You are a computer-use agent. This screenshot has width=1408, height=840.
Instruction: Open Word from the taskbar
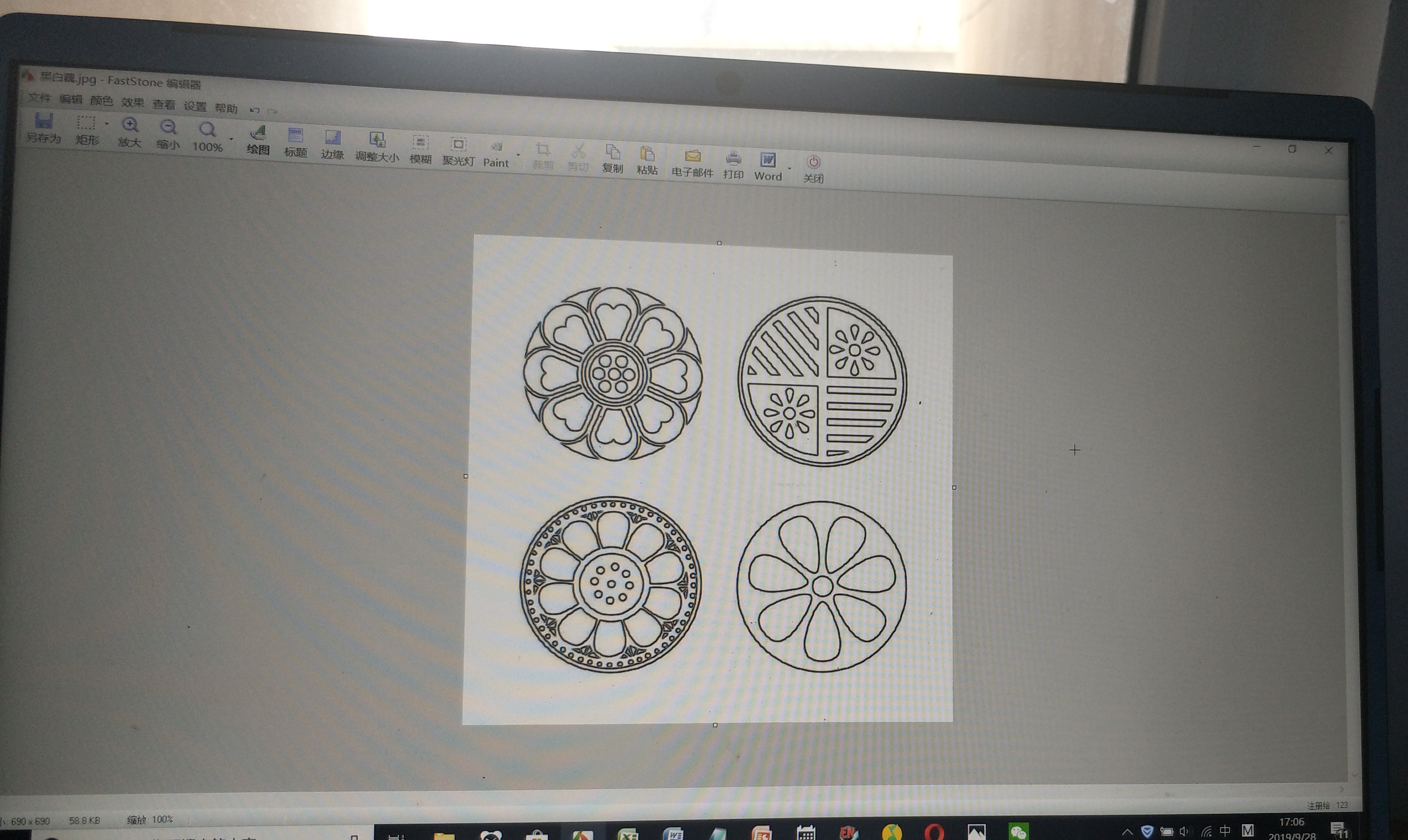(x=674, y=834)
